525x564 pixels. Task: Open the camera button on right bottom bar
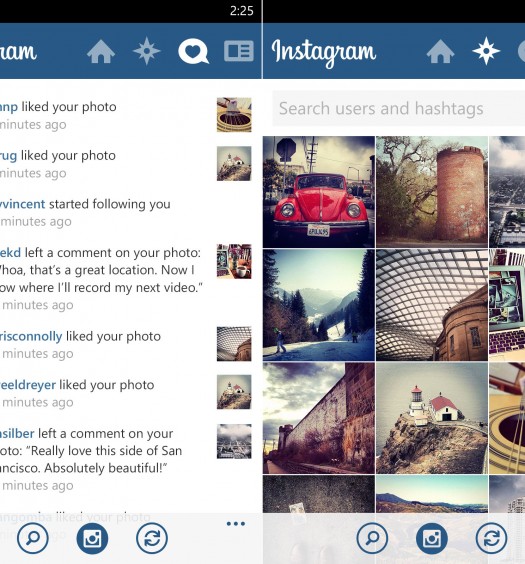pyautogui.click(x=432, y=538)
